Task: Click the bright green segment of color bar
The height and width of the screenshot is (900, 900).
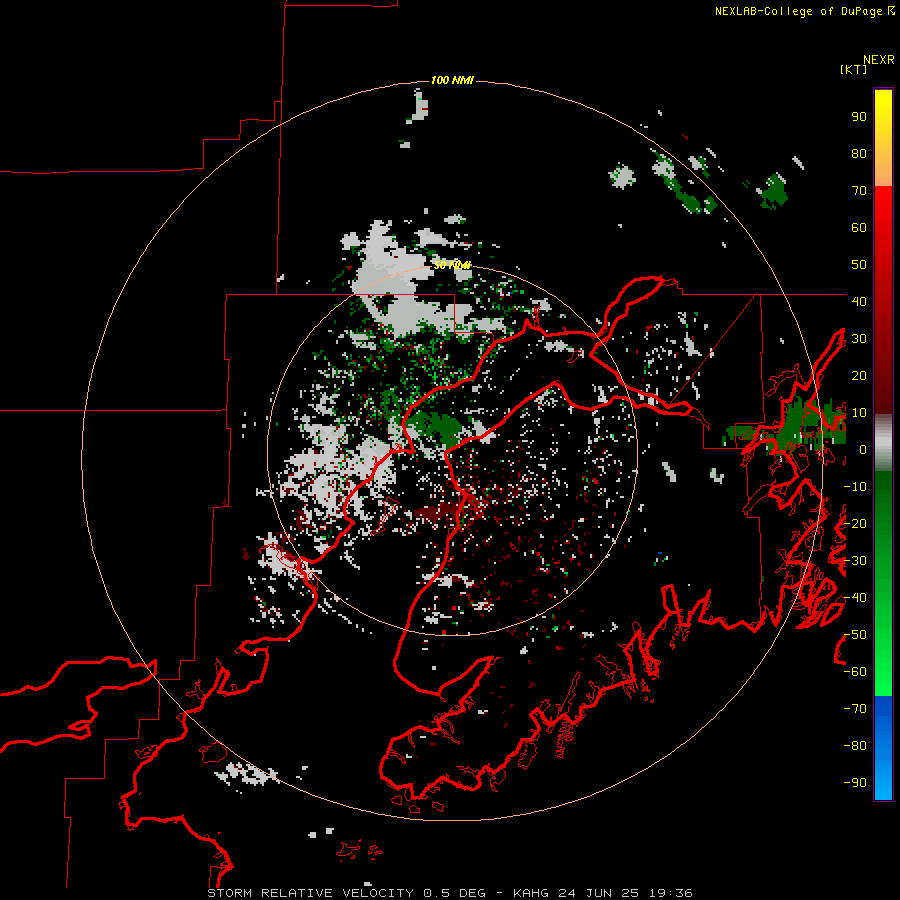Action: click(883, 672)
